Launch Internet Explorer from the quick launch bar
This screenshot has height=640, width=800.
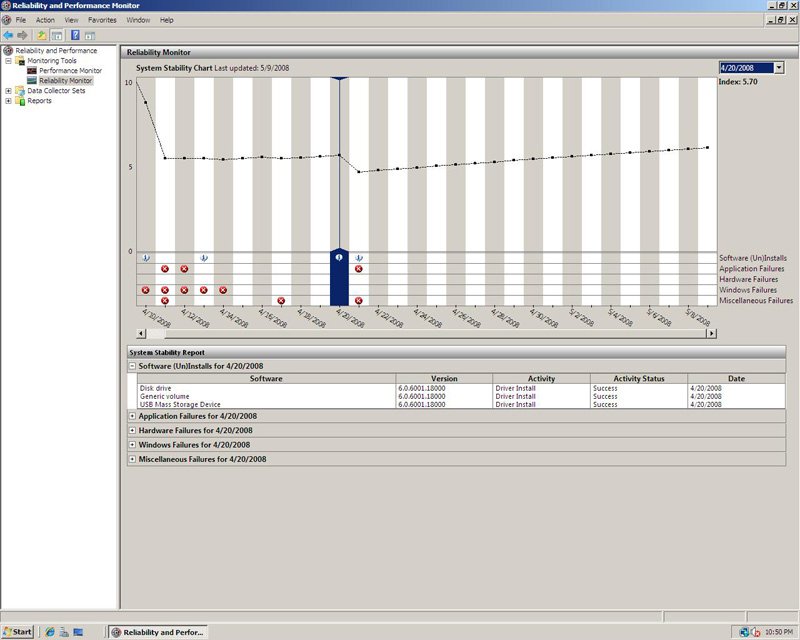[49, 632]
